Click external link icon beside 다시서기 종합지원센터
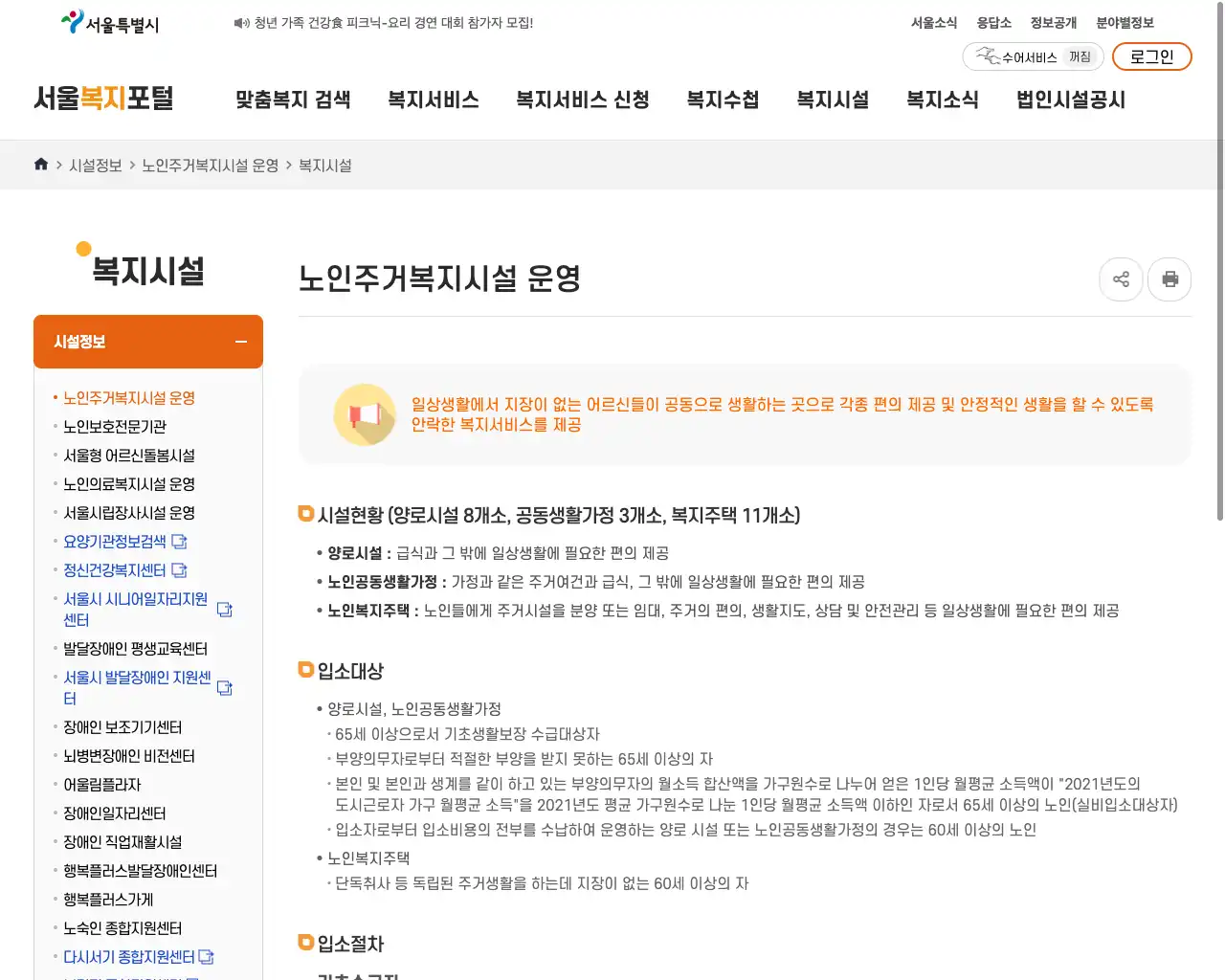The height and width of the screenshot is (980, 1225). [206, 957]
